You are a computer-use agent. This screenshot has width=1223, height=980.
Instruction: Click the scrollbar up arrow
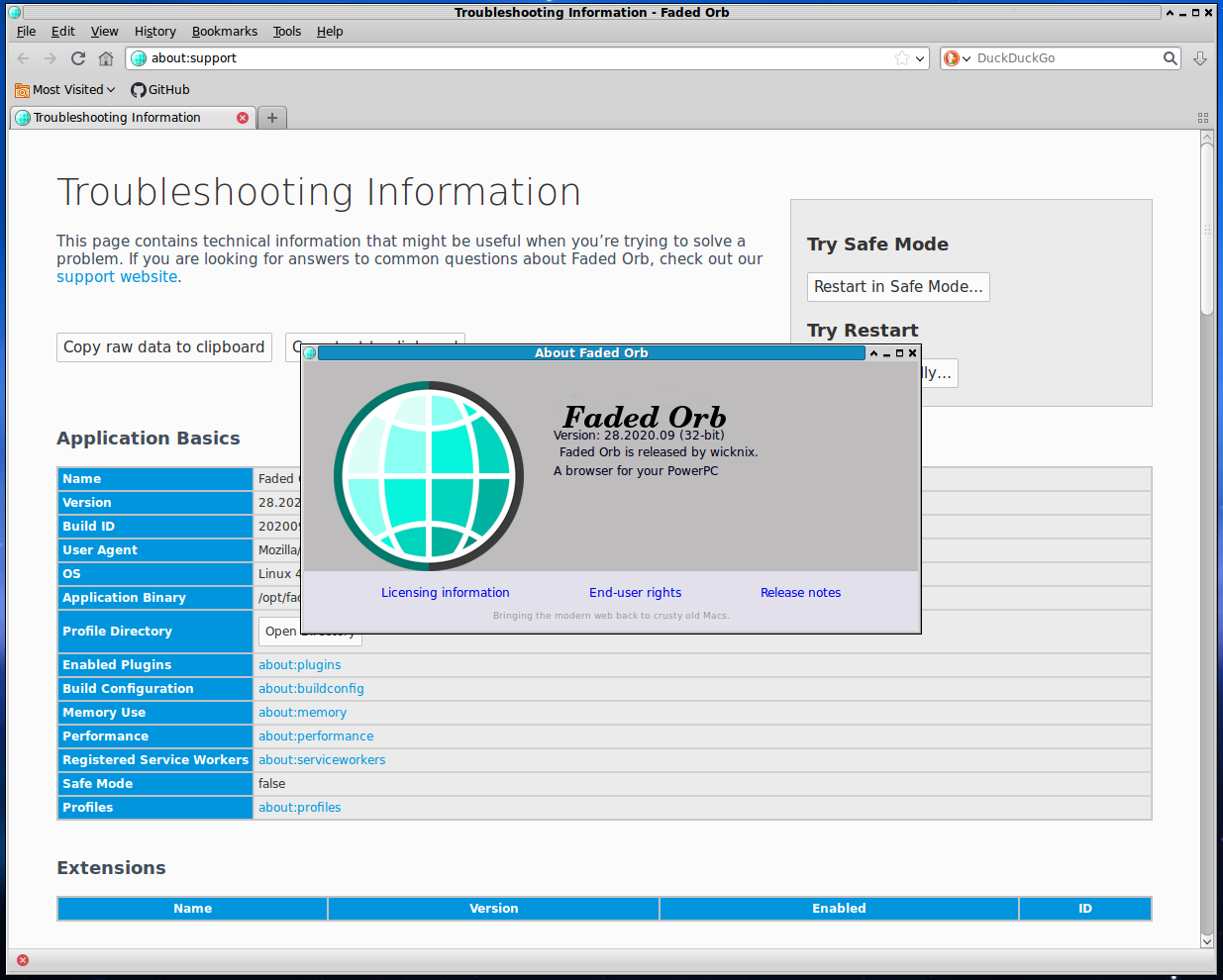(x=1207, y=138)
